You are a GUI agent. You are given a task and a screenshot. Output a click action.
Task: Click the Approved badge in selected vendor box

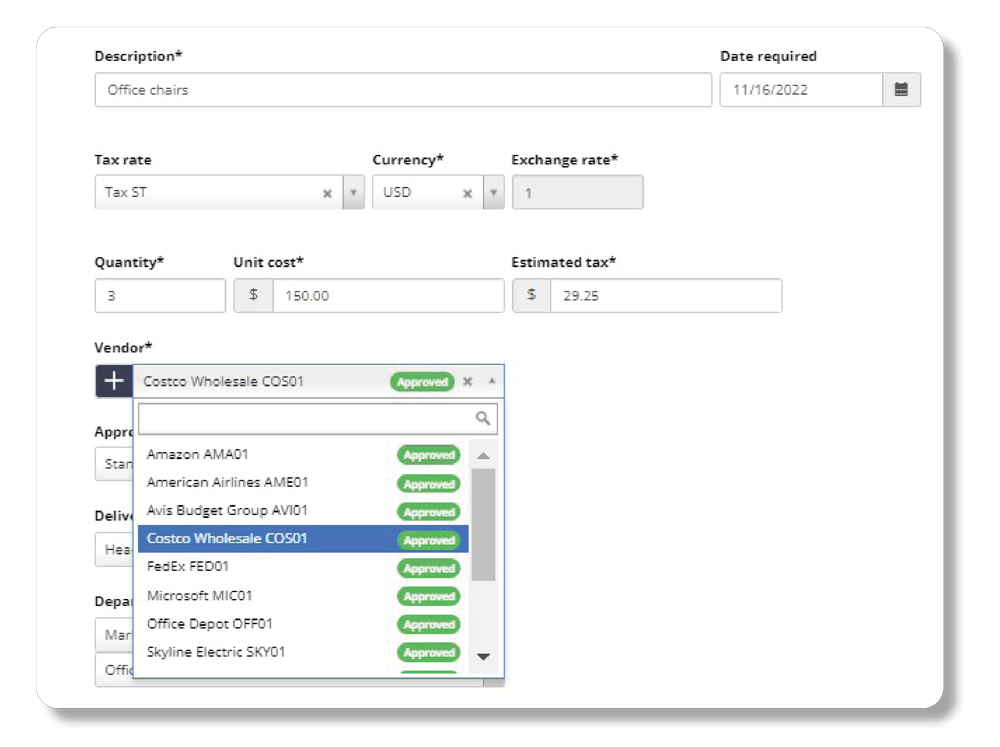tap(422, 382)
